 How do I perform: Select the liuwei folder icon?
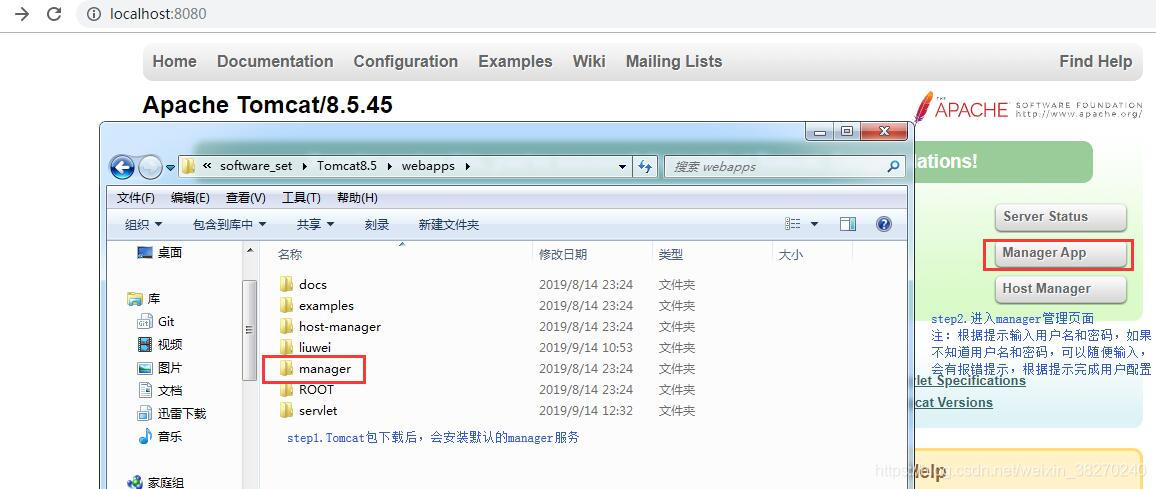pos(287,347)
